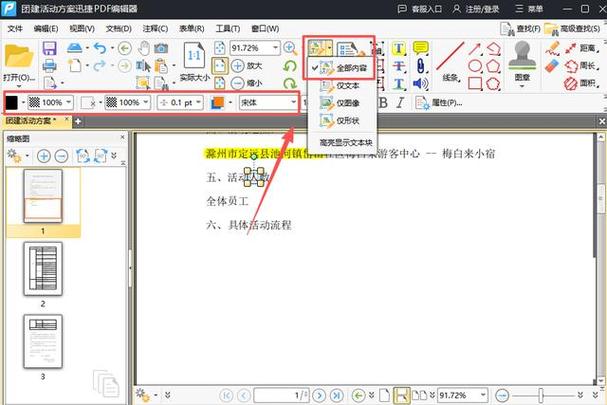The height and width of the screenshot is (405, 607).
Task: Open the 图章 stamp tool
Action: coord(522,64)
